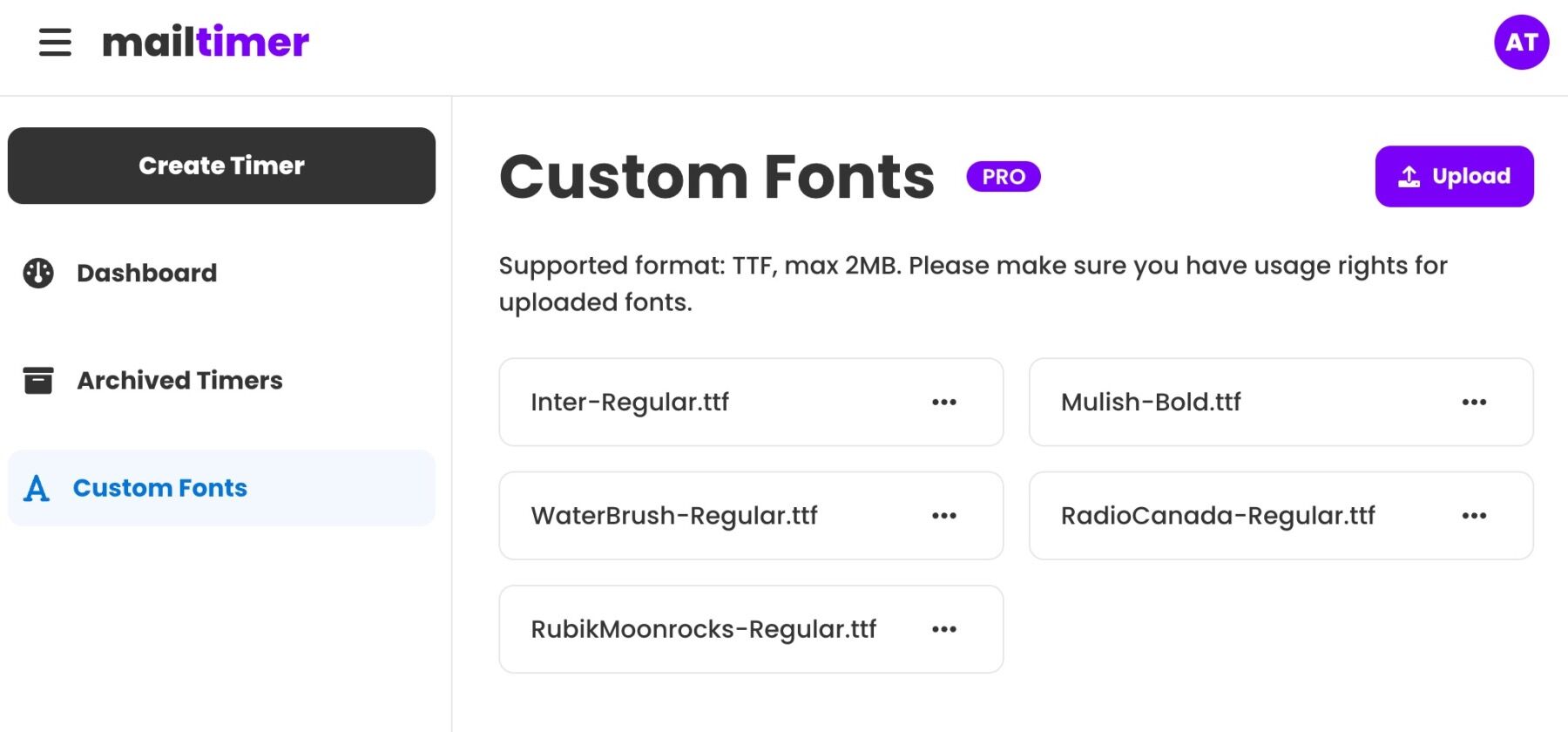Click the Custom Fonts page heading

(x=717, y=177)
